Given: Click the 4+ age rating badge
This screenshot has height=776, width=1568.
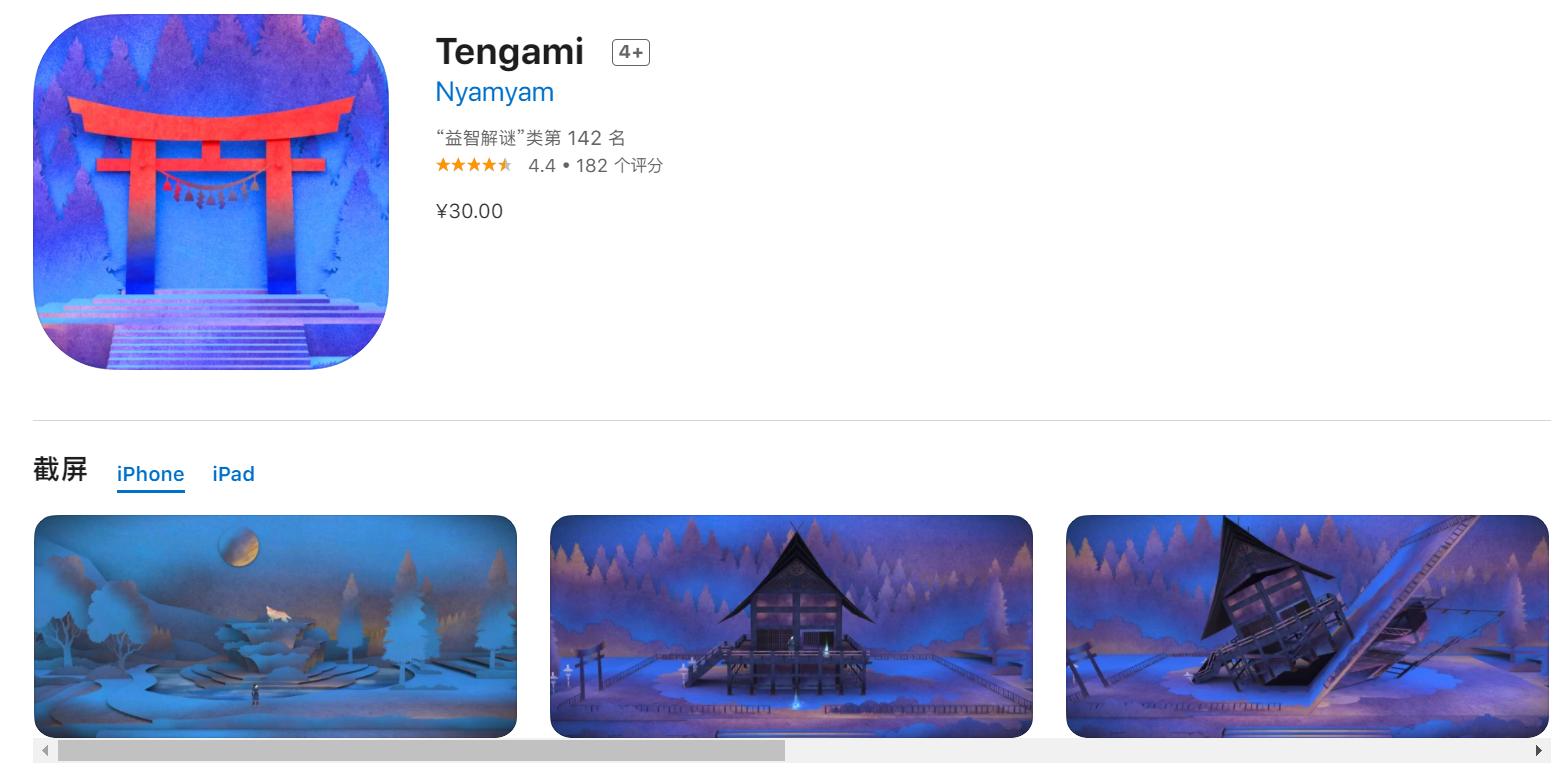Looking at the screenshot, I should click(631, 52).
